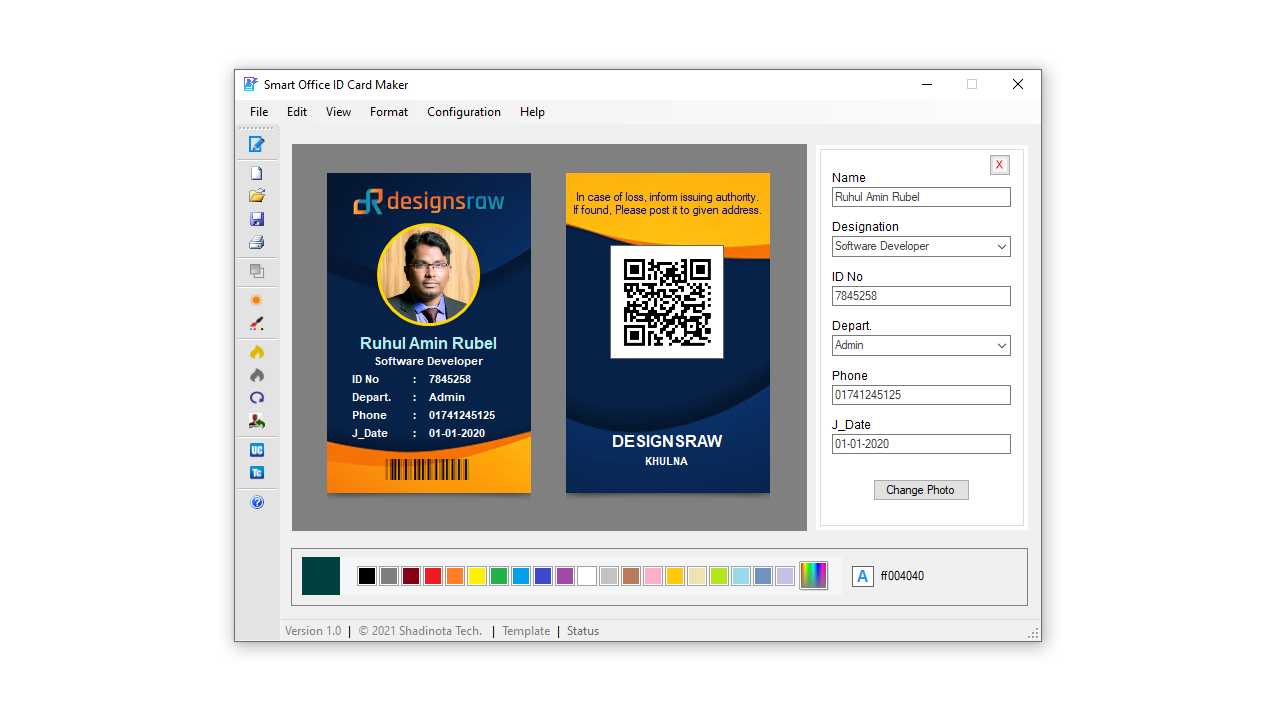The image size is (1280, 720).
Task: Click the Change Photo button
Action: [920, 489]
